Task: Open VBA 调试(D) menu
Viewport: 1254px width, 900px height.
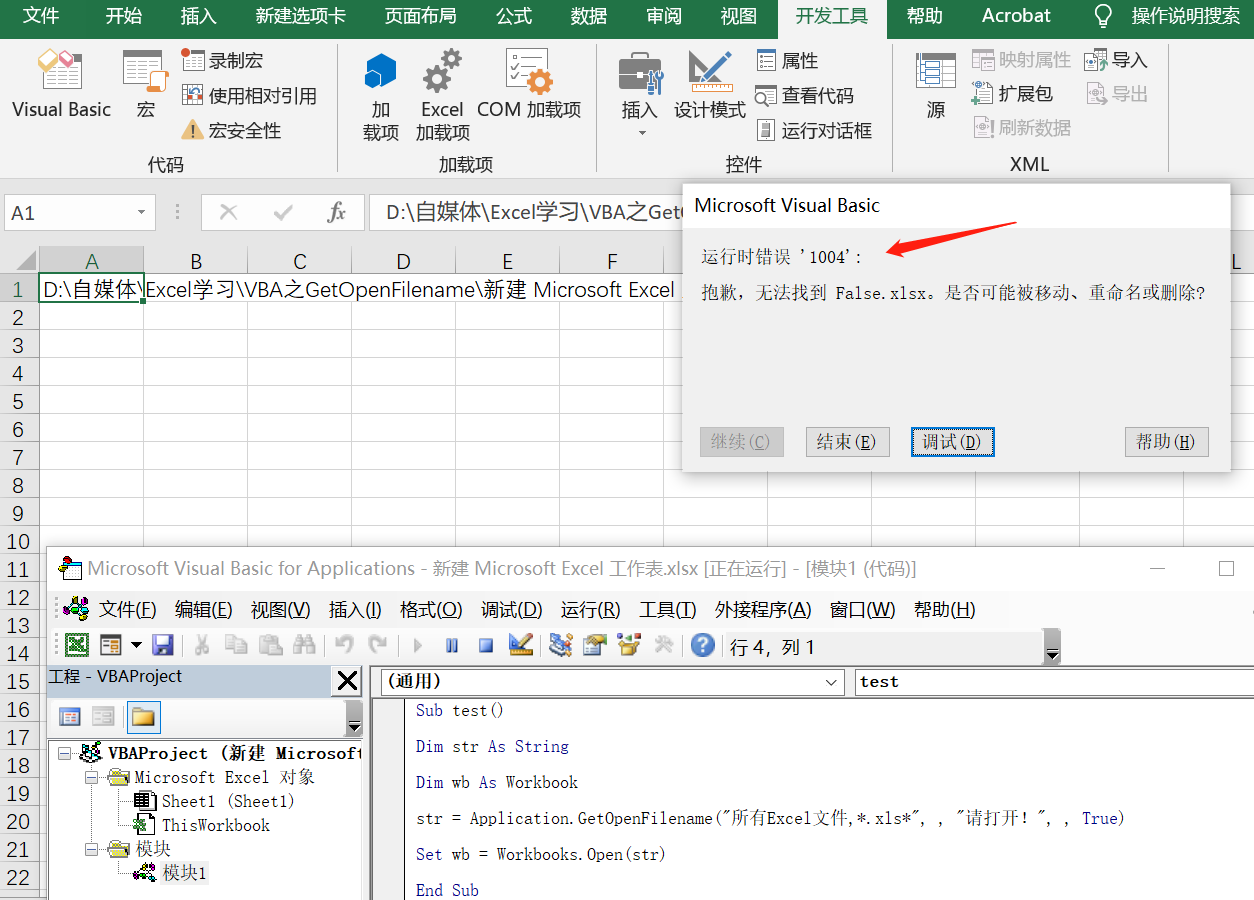Action: tap(511, 610)
